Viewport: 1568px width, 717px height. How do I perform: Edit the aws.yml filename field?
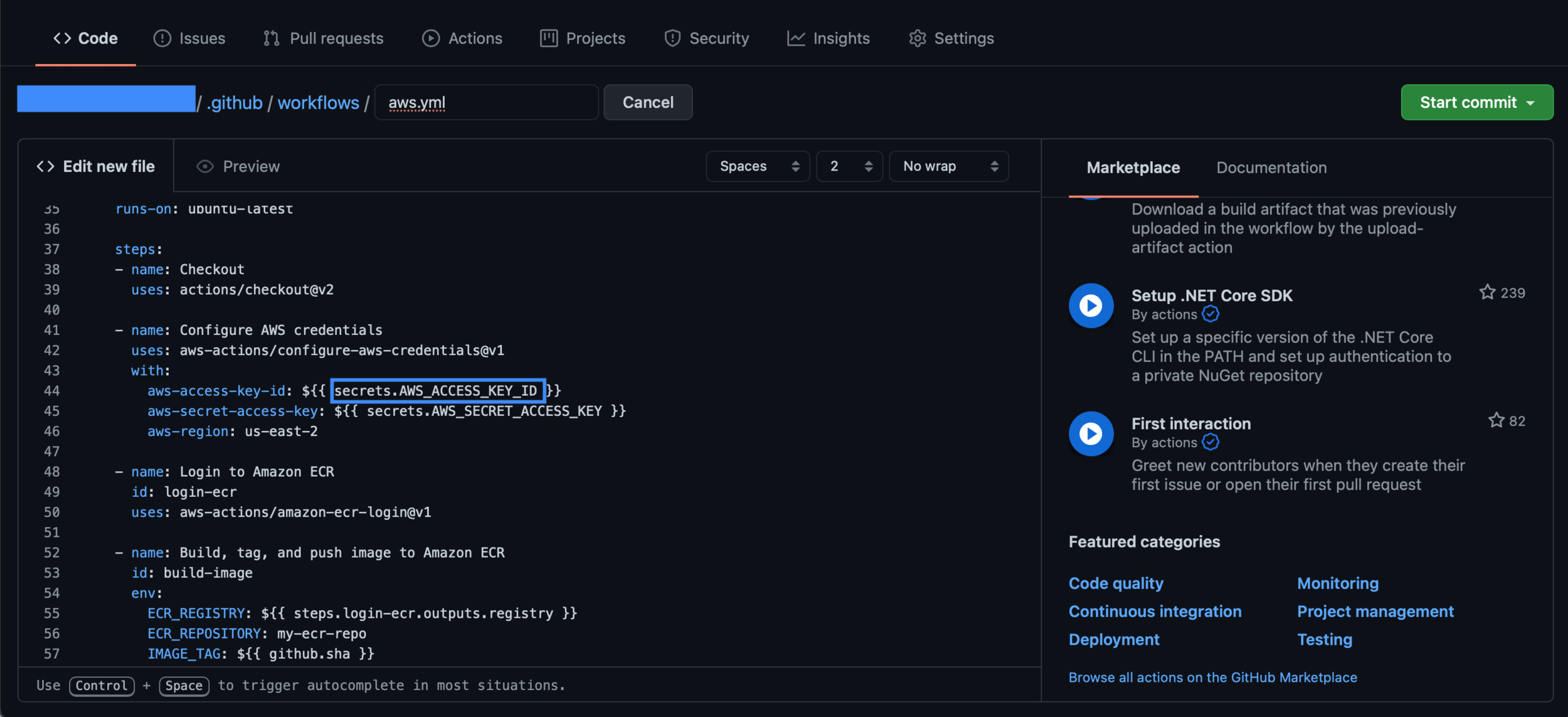pos(486,102)
